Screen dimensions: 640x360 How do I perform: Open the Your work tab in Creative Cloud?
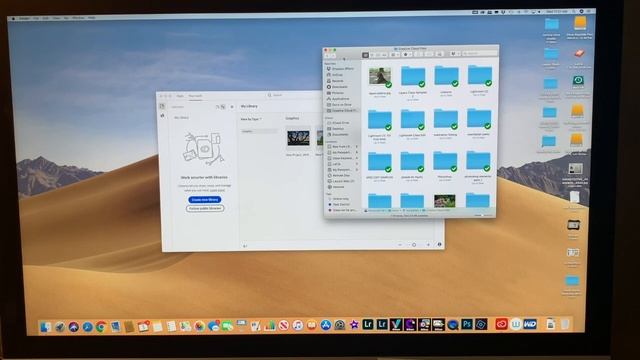(x=195, y=96)
